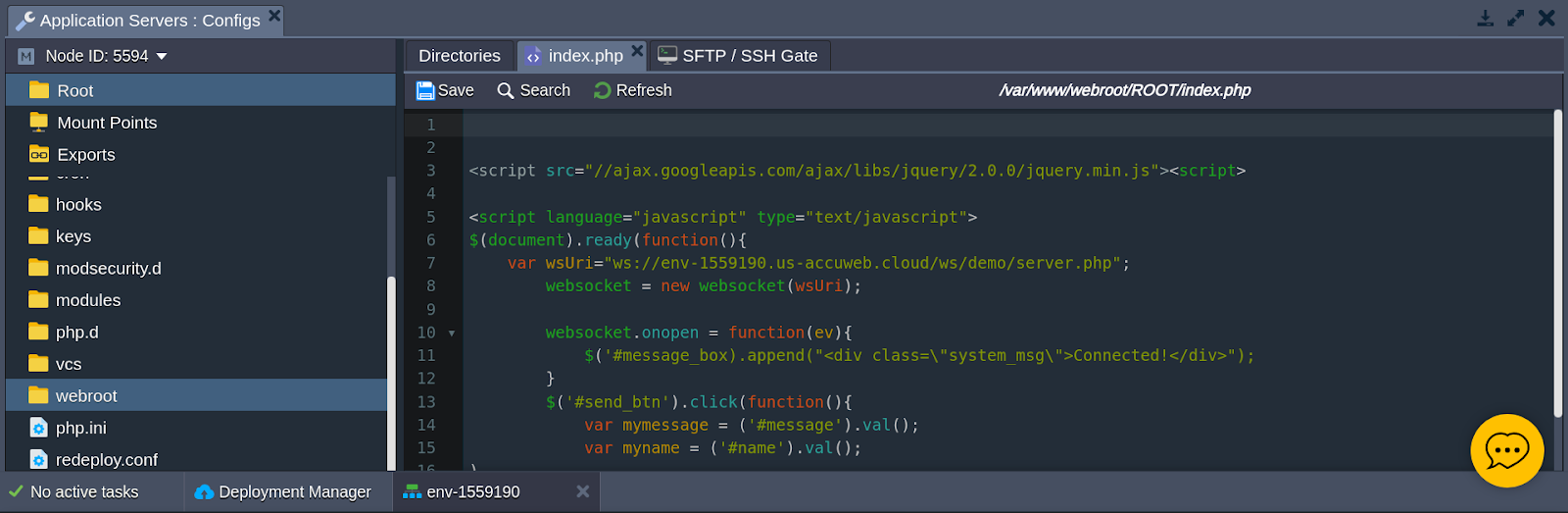Select the modsecurity.d folder
Screen dimensions: 1568x513
(108, 268)
